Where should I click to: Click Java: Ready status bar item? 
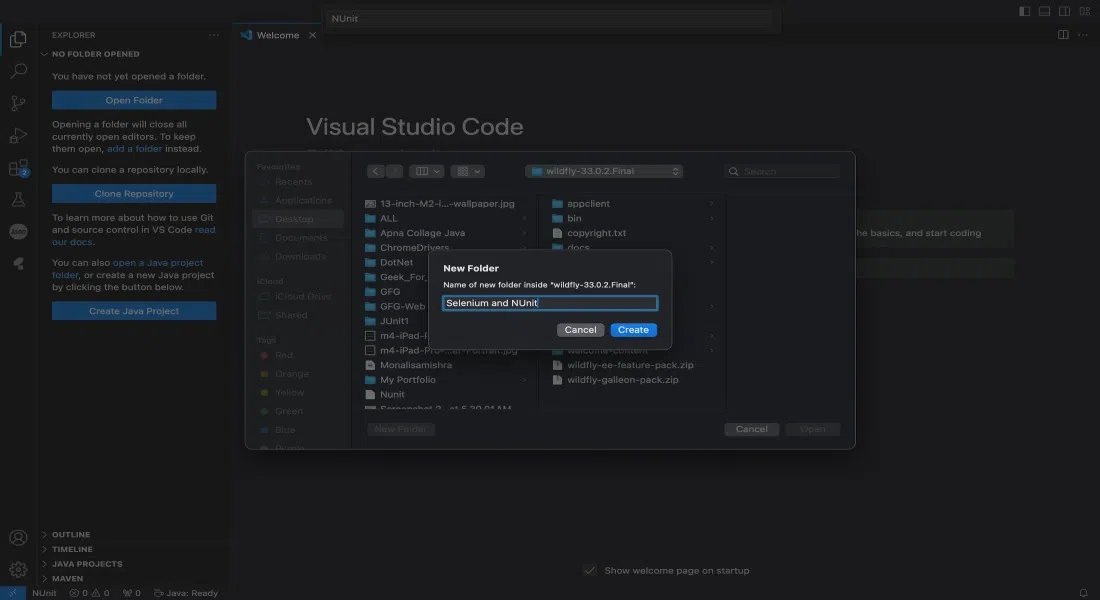click(186, 593)
